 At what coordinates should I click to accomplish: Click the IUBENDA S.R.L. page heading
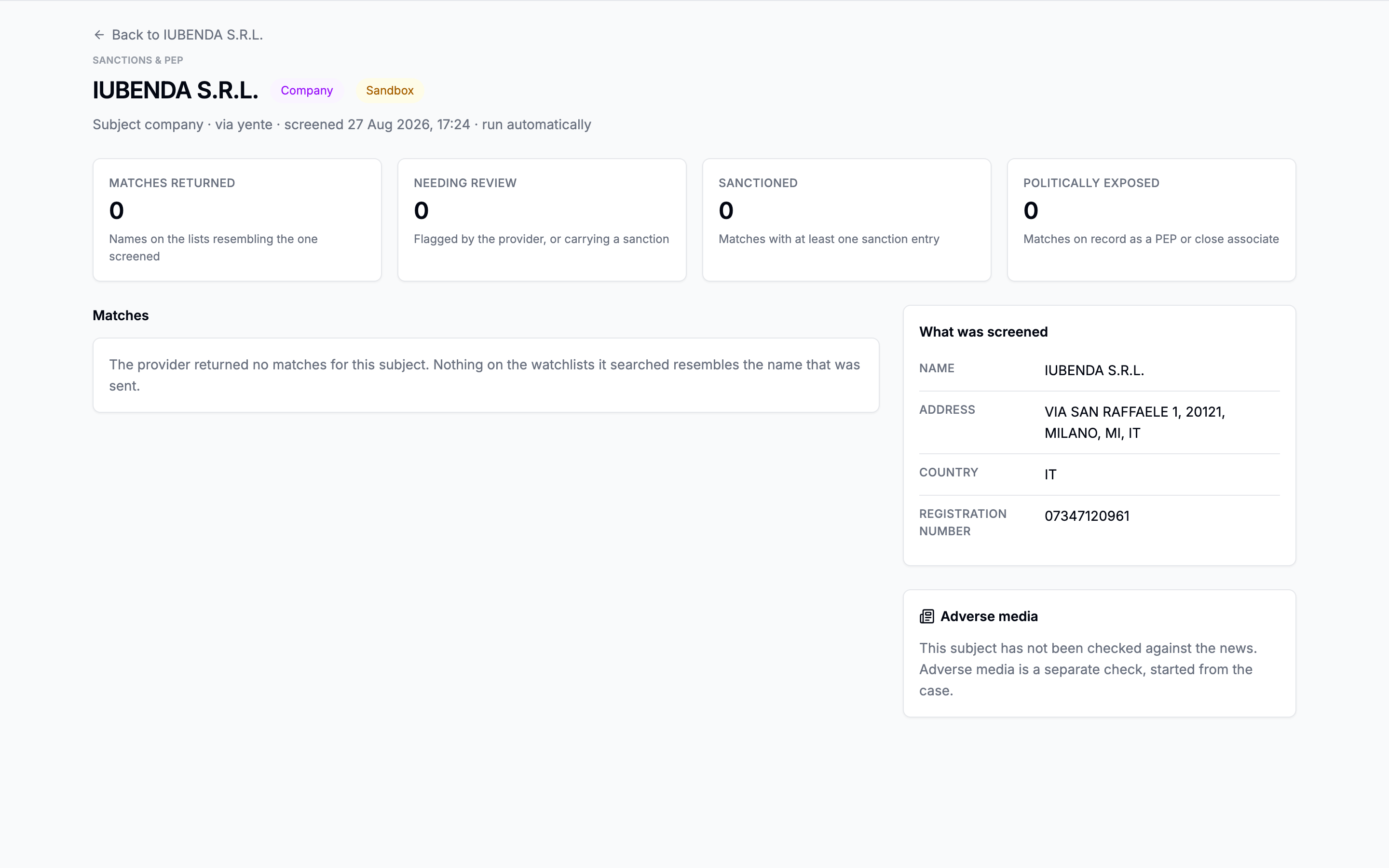click(x=176, y=91)
